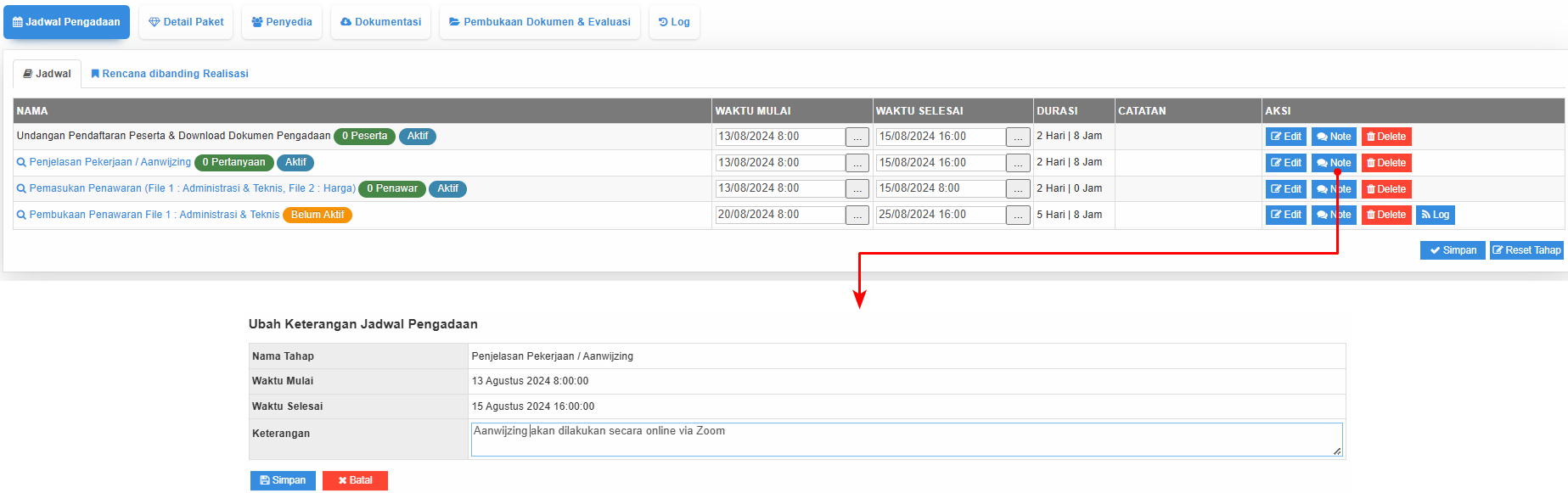This screenshot has width=1568, height=493.
Task: Open date picker for Undangan start time
Action: coord(857,137)
